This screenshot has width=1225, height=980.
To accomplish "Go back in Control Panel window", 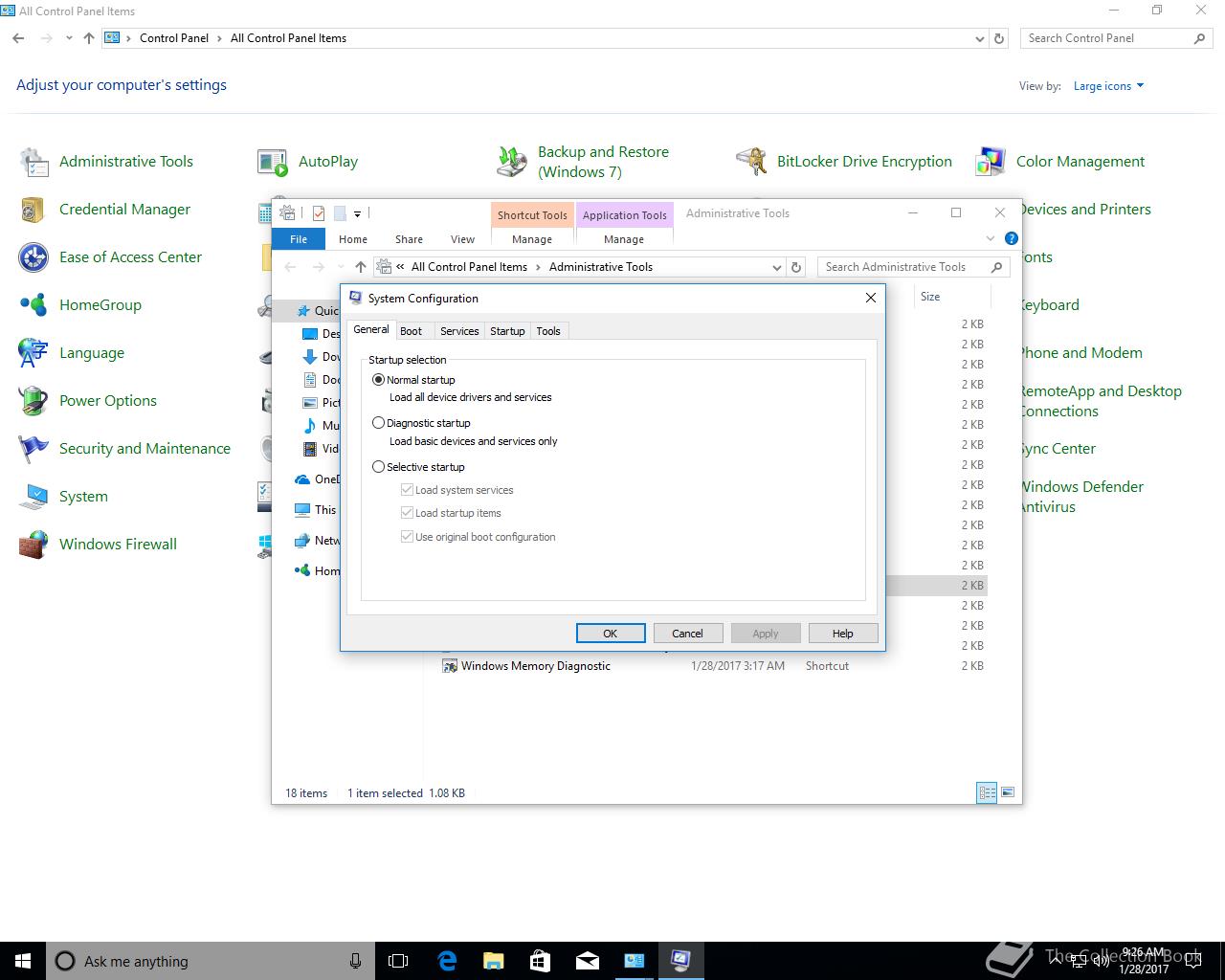I will point(18,38).
